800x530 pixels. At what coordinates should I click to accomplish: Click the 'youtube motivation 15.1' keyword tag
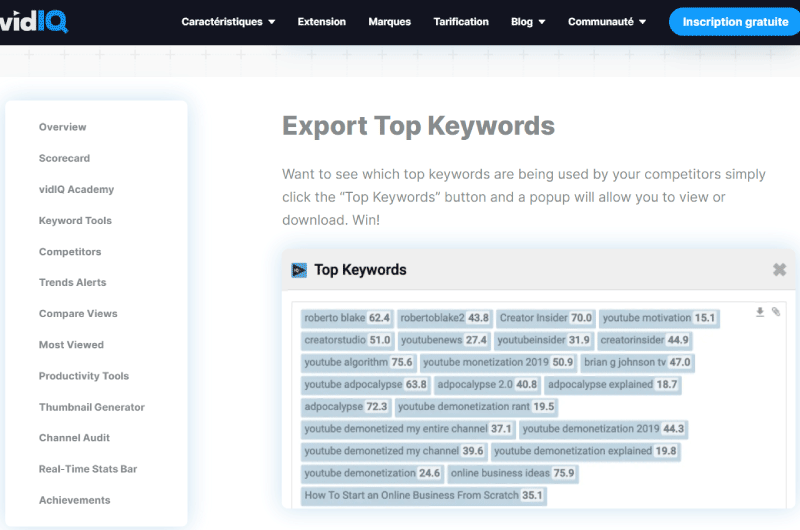(659, 318)
